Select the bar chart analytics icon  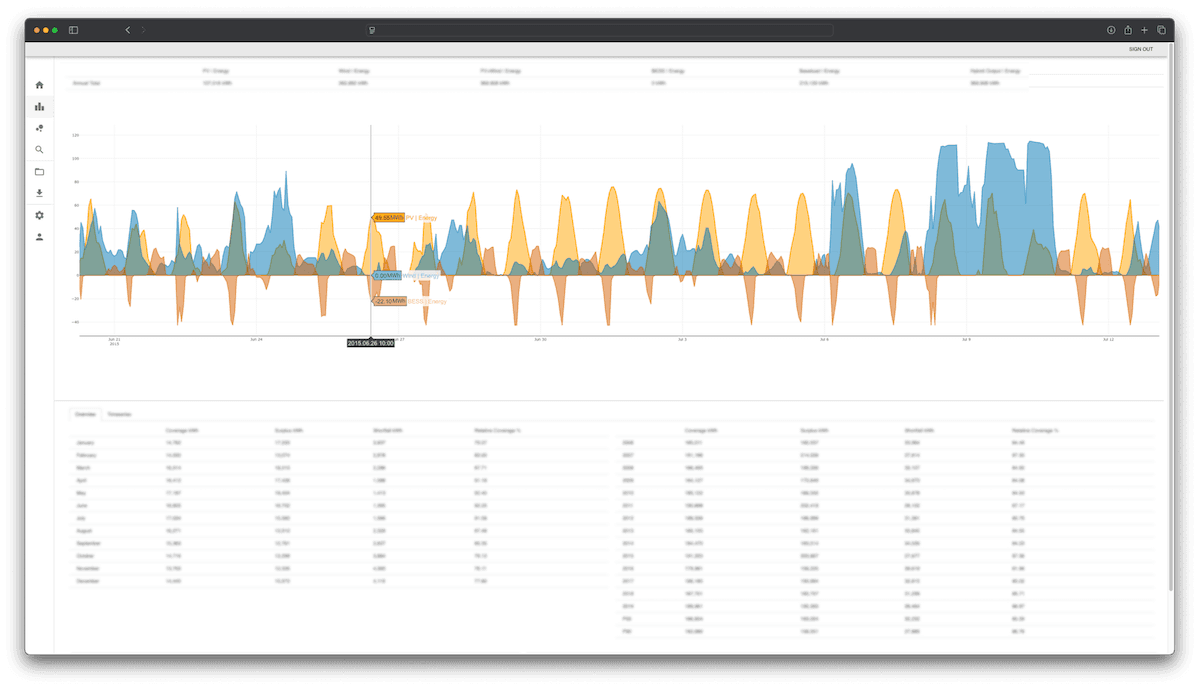pyautogui.click(x=39, y=105)
